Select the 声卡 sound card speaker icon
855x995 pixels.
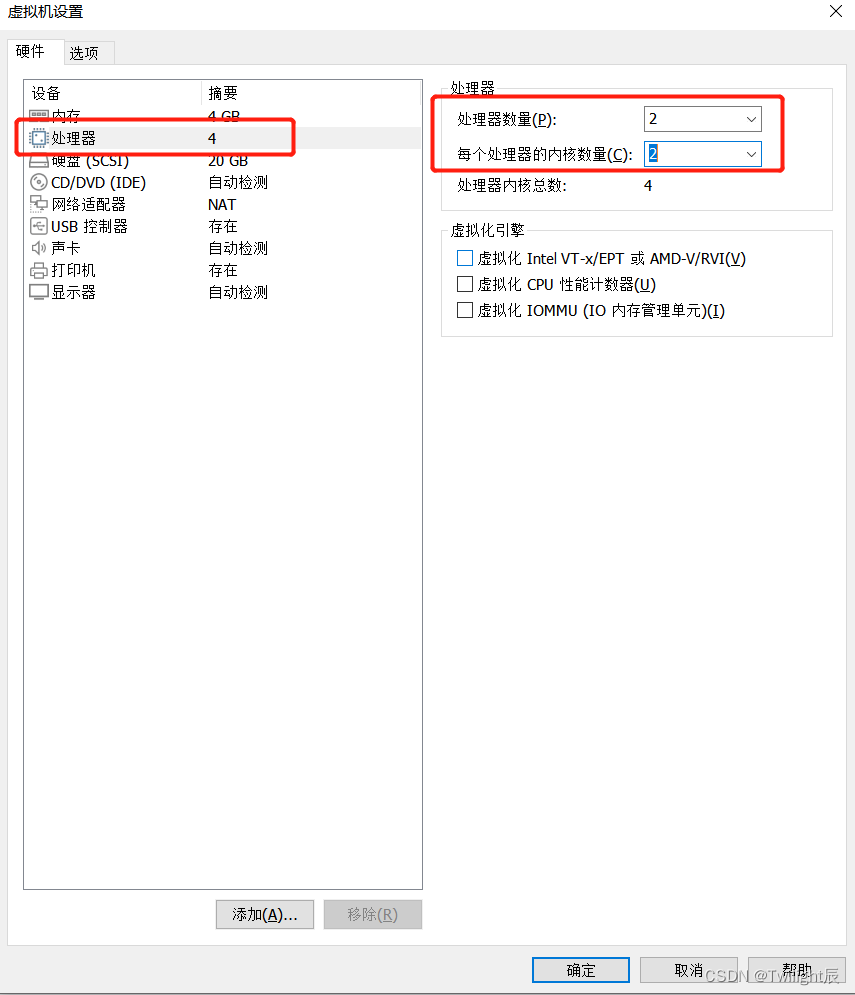(x=39, y=247)
